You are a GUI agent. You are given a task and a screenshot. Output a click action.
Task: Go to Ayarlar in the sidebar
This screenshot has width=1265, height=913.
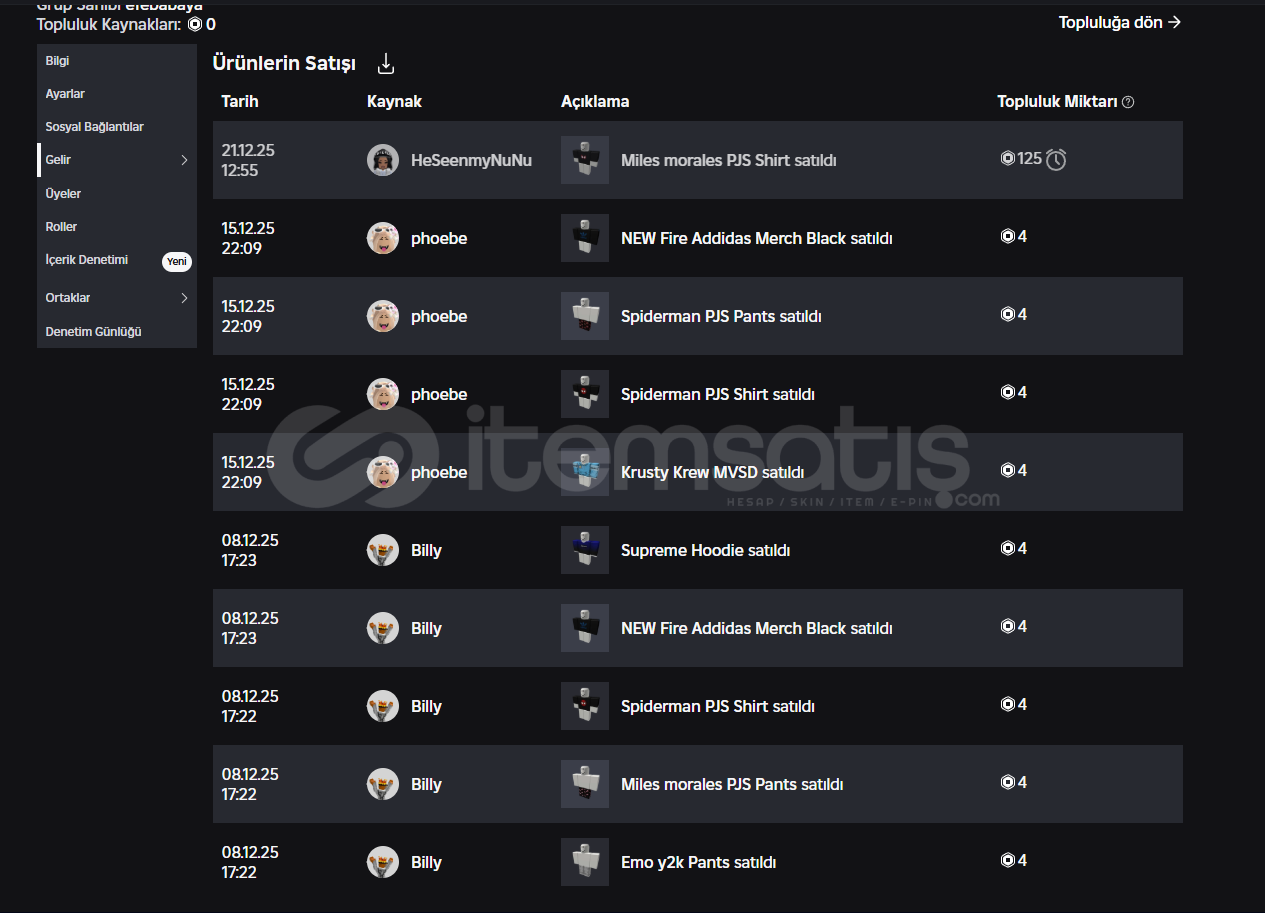pos(65,94)
